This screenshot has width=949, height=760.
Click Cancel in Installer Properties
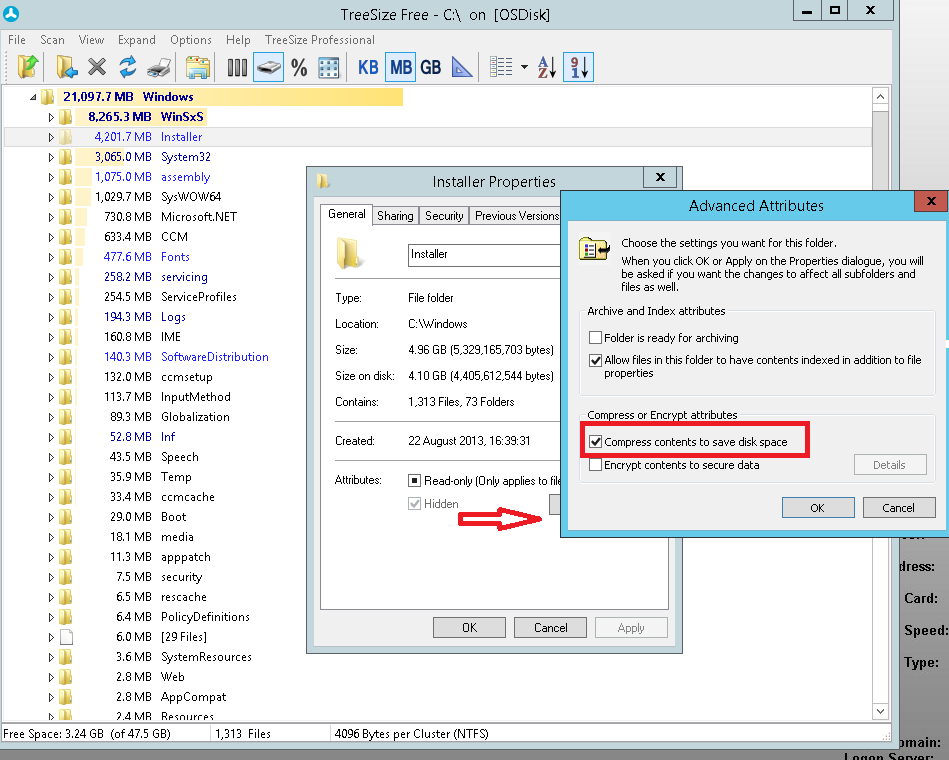(551, 627)
